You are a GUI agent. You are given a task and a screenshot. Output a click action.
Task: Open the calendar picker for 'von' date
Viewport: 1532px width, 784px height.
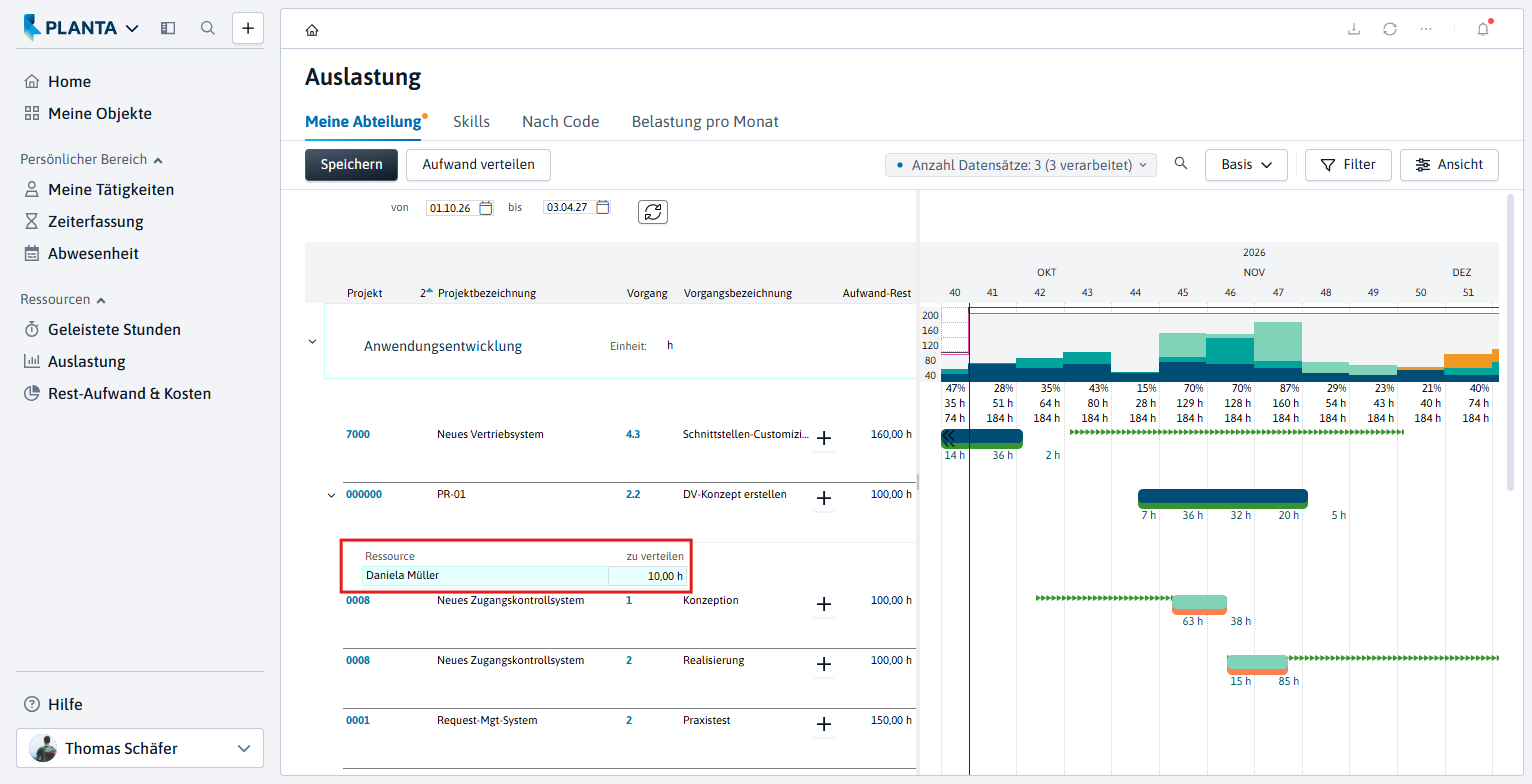(486, 208)
